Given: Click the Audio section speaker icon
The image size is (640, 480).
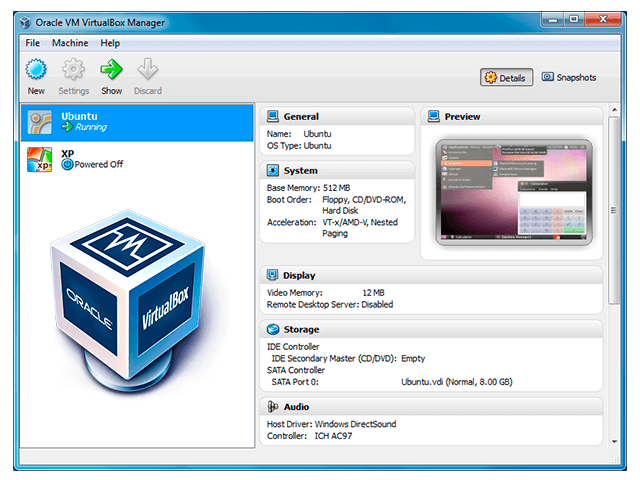Looking at the screenshot, I should (x=273, y=407).
